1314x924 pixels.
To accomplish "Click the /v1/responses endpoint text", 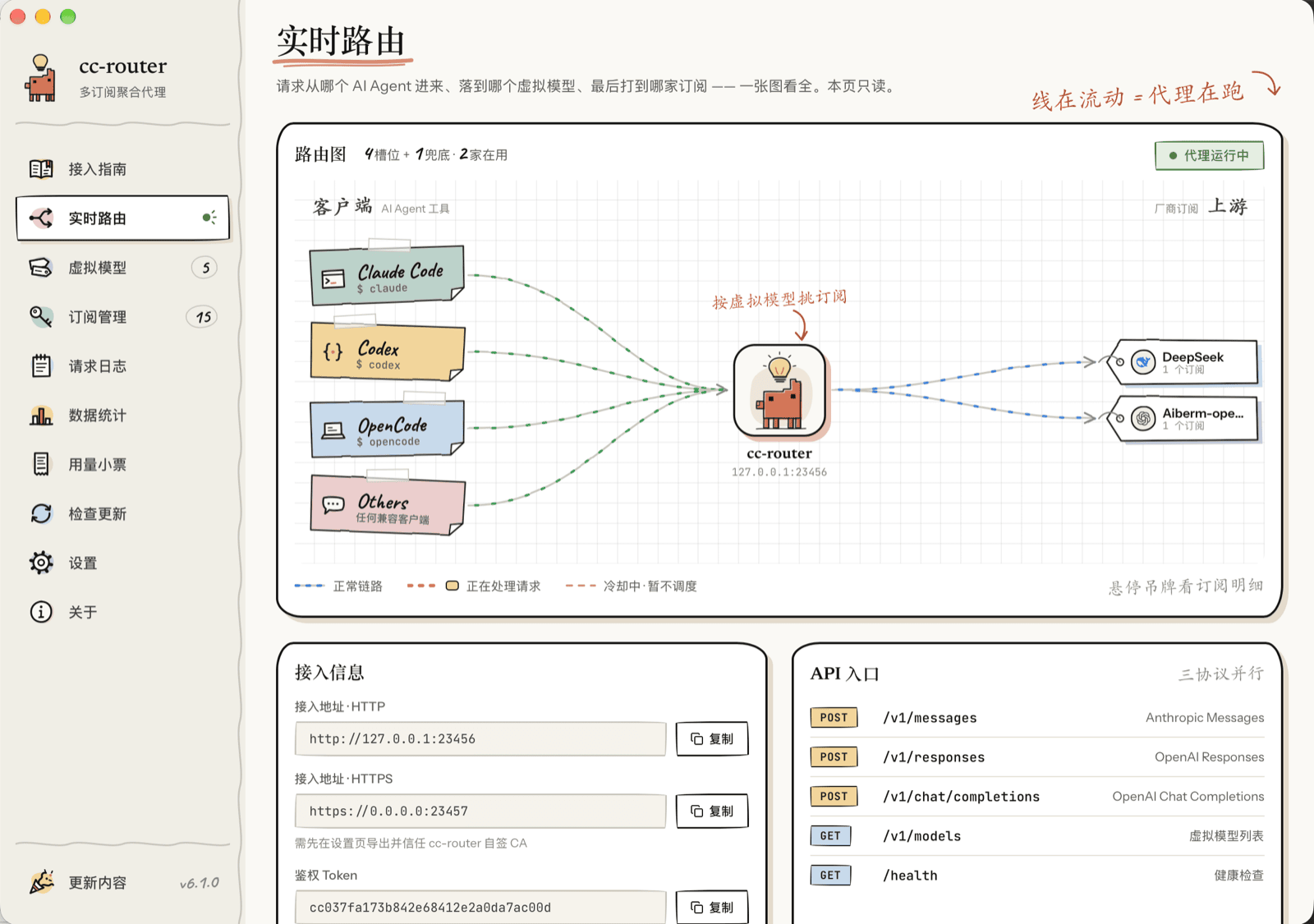I will 934,757.
